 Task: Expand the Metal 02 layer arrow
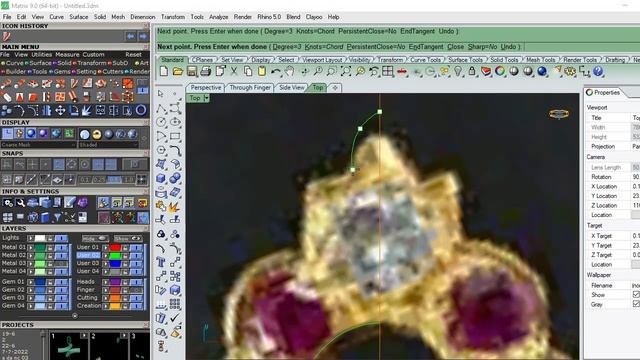pos(31,256)
